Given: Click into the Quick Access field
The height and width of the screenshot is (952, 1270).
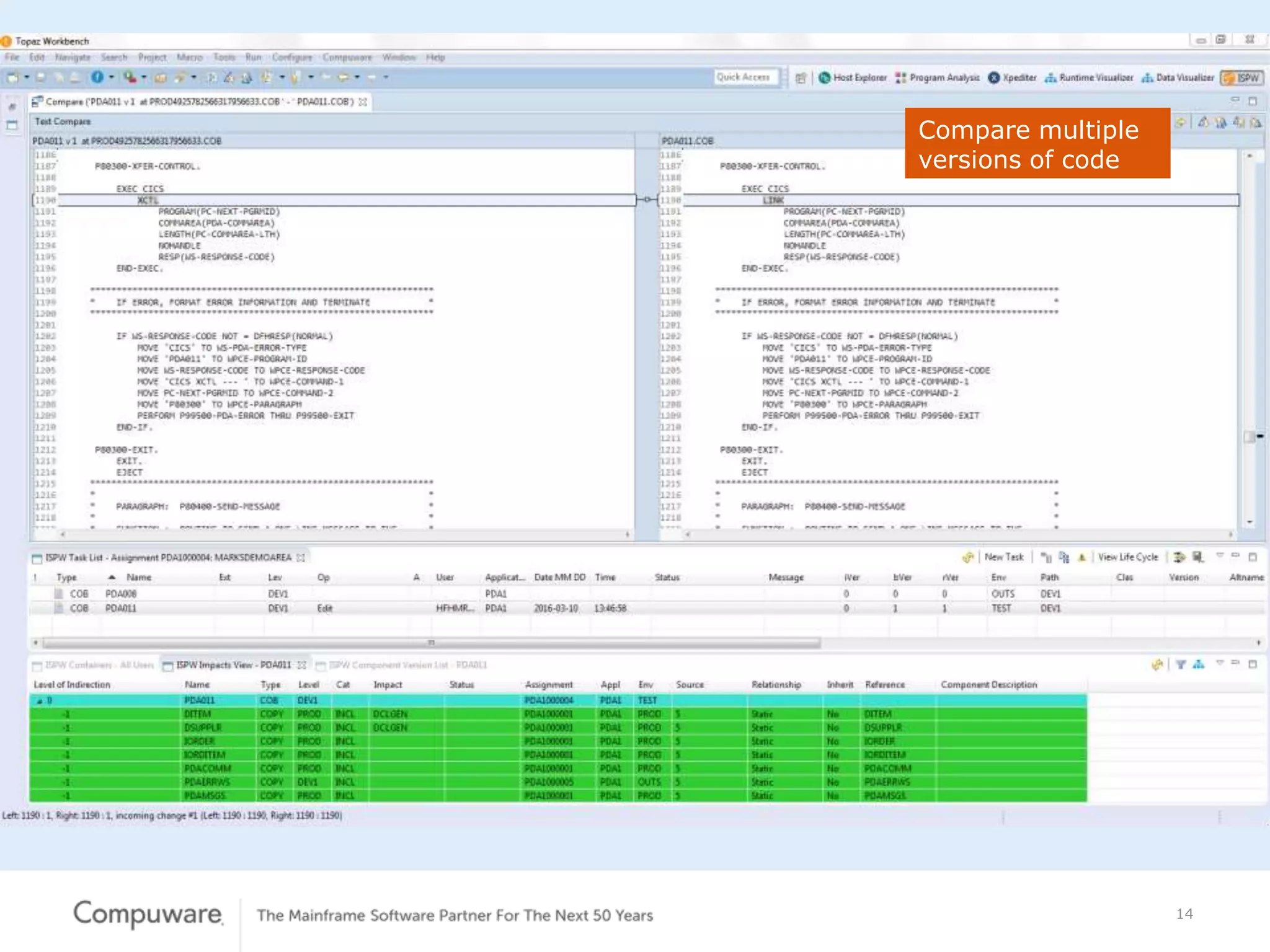Looking at the screenshot, I should tap(747, 77).
